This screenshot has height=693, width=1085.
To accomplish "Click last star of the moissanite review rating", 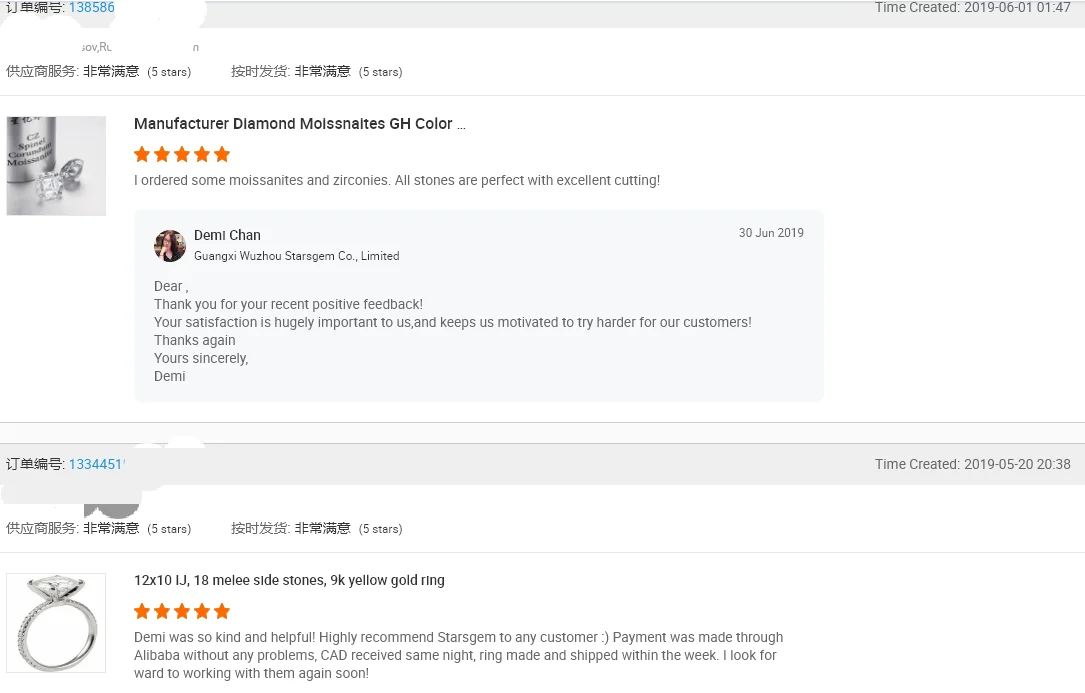I will (222, 154).
